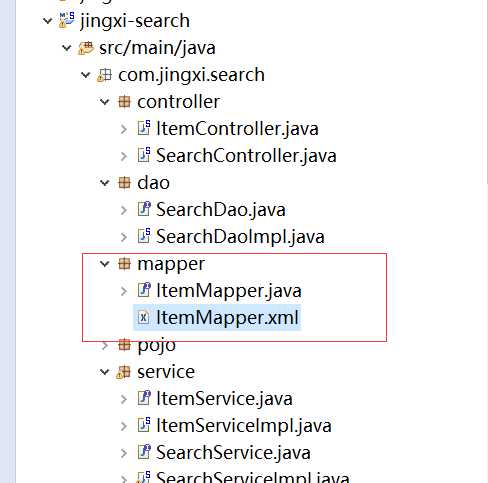Select the dao package label
Screen dimensions: 488x483
pos(154,183)
